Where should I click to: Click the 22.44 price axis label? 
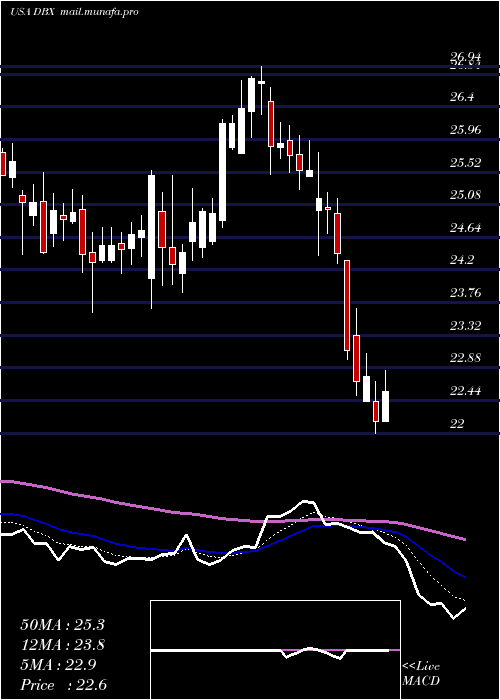[466, 391]
